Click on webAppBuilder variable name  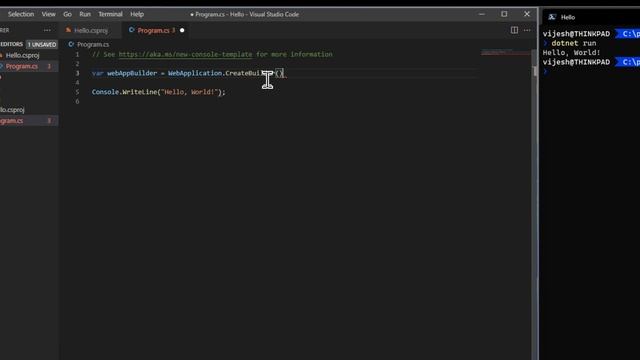(132, 73)
